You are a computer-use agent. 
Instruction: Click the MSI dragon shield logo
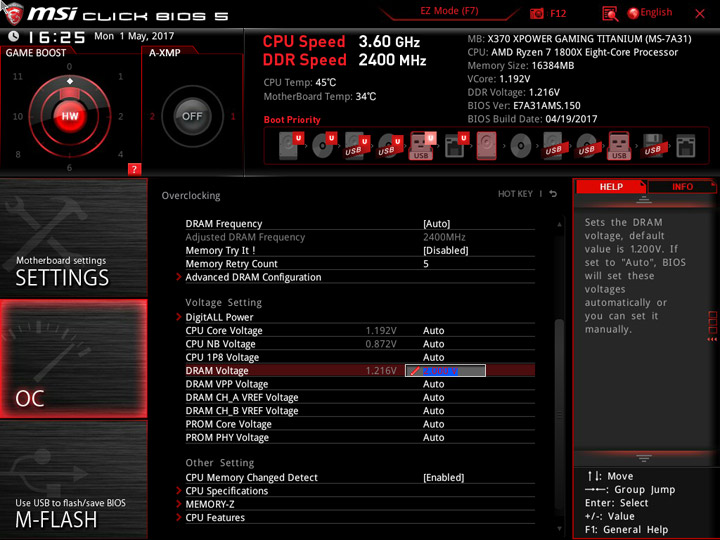tap(12, 14)
